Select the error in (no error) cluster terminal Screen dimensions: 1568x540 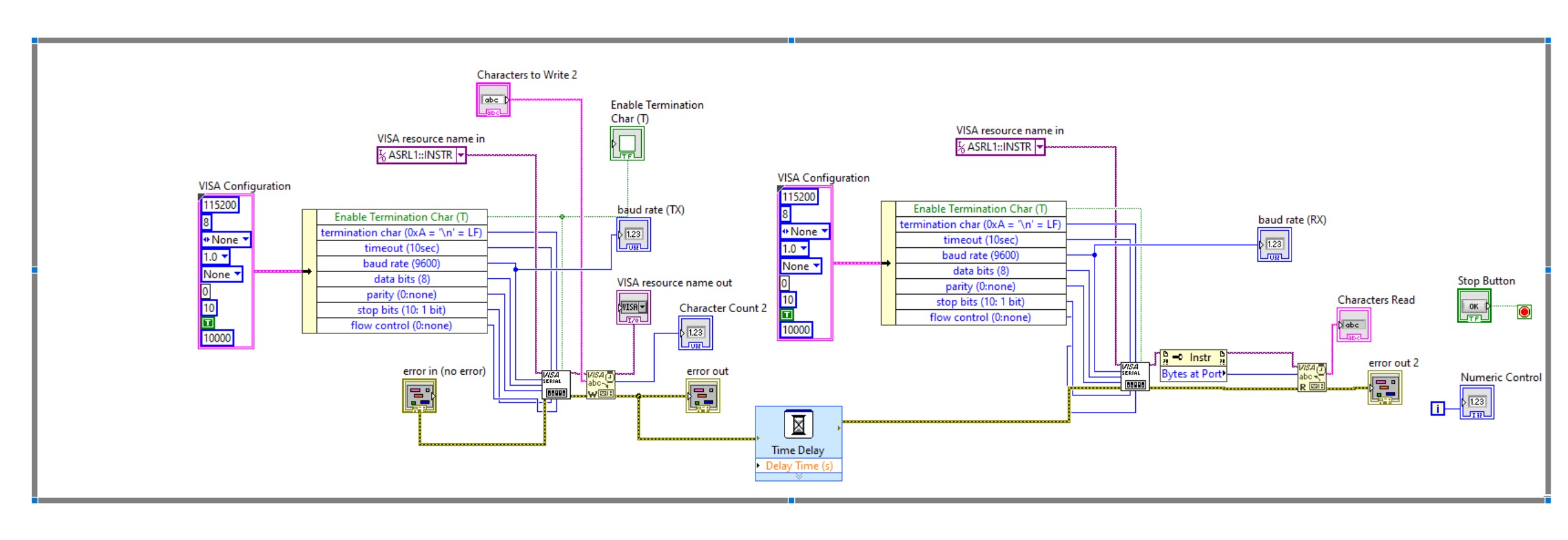click(419, 396)
